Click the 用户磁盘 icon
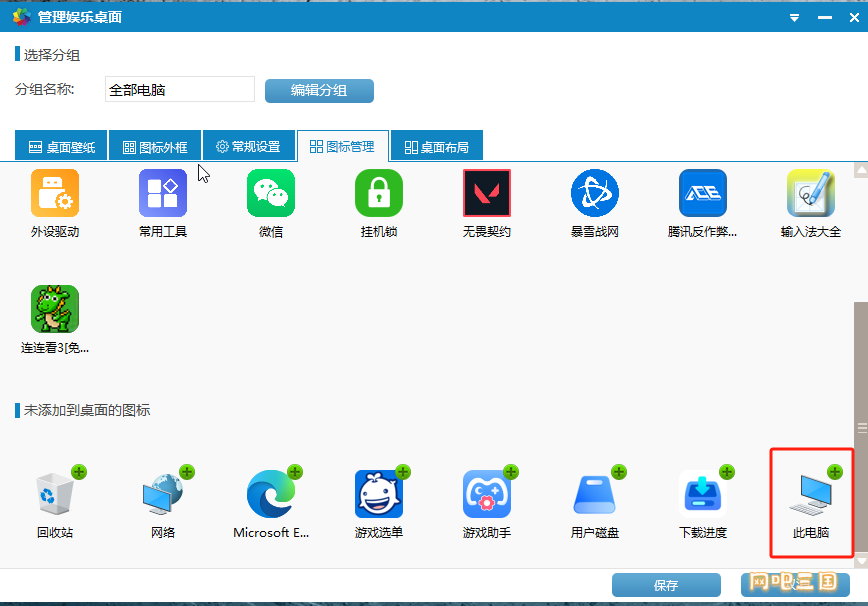The height and width of the screenshot is (606, 868). coord(595,494)
